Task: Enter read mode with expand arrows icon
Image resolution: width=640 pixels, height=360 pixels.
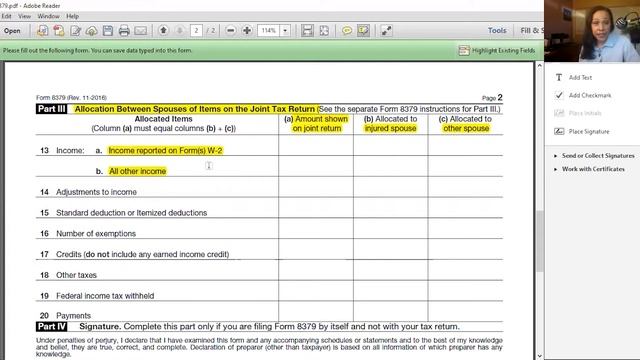Action: coord(386,31)
